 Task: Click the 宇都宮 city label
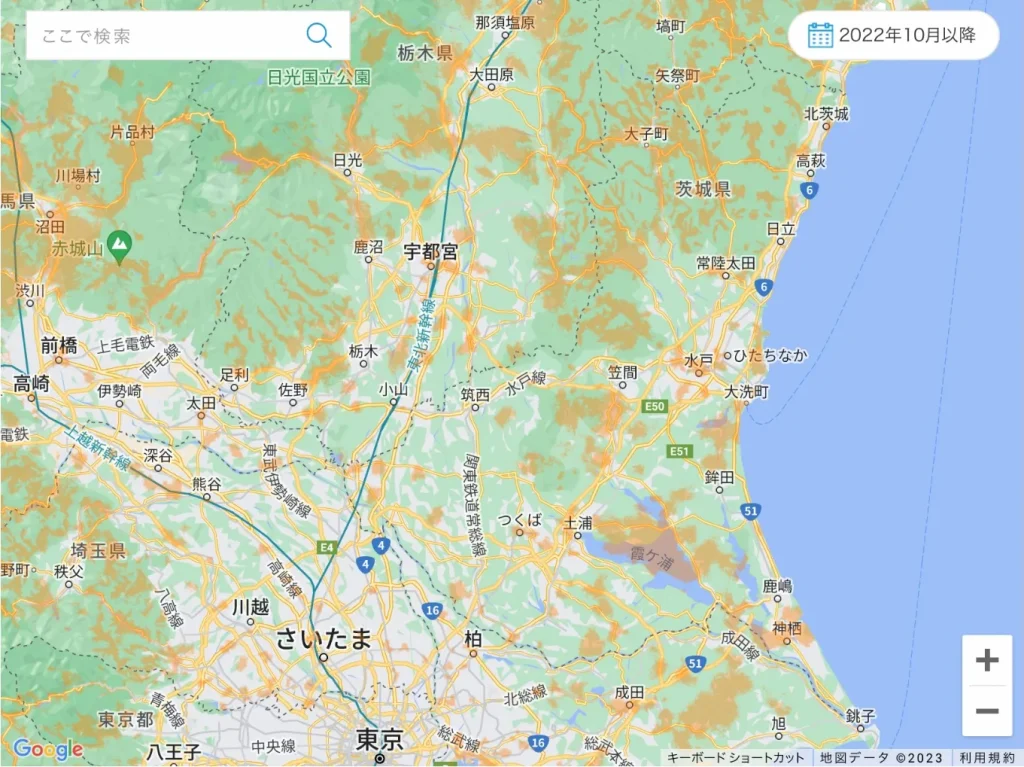pos(430,252)
